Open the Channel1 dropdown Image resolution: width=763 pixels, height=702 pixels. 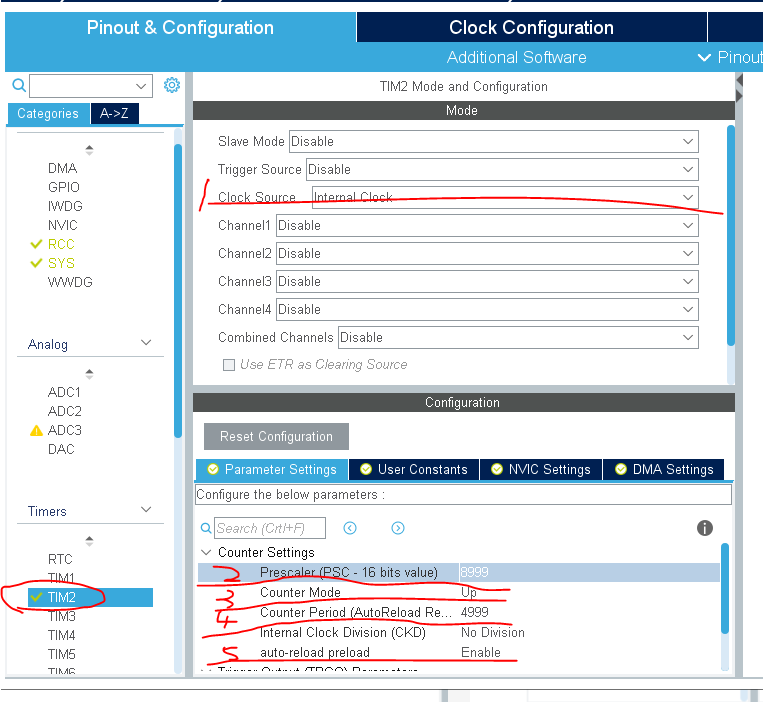(x=487, y=226)
